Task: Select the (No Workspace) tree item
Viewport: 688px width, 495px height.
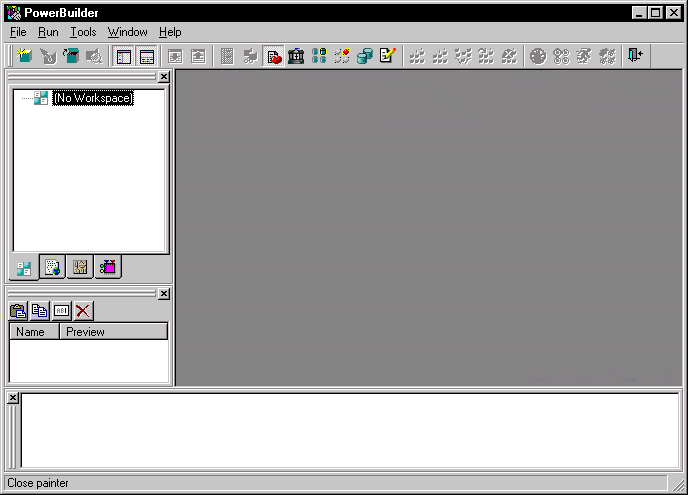Action: tap(93, 98)
